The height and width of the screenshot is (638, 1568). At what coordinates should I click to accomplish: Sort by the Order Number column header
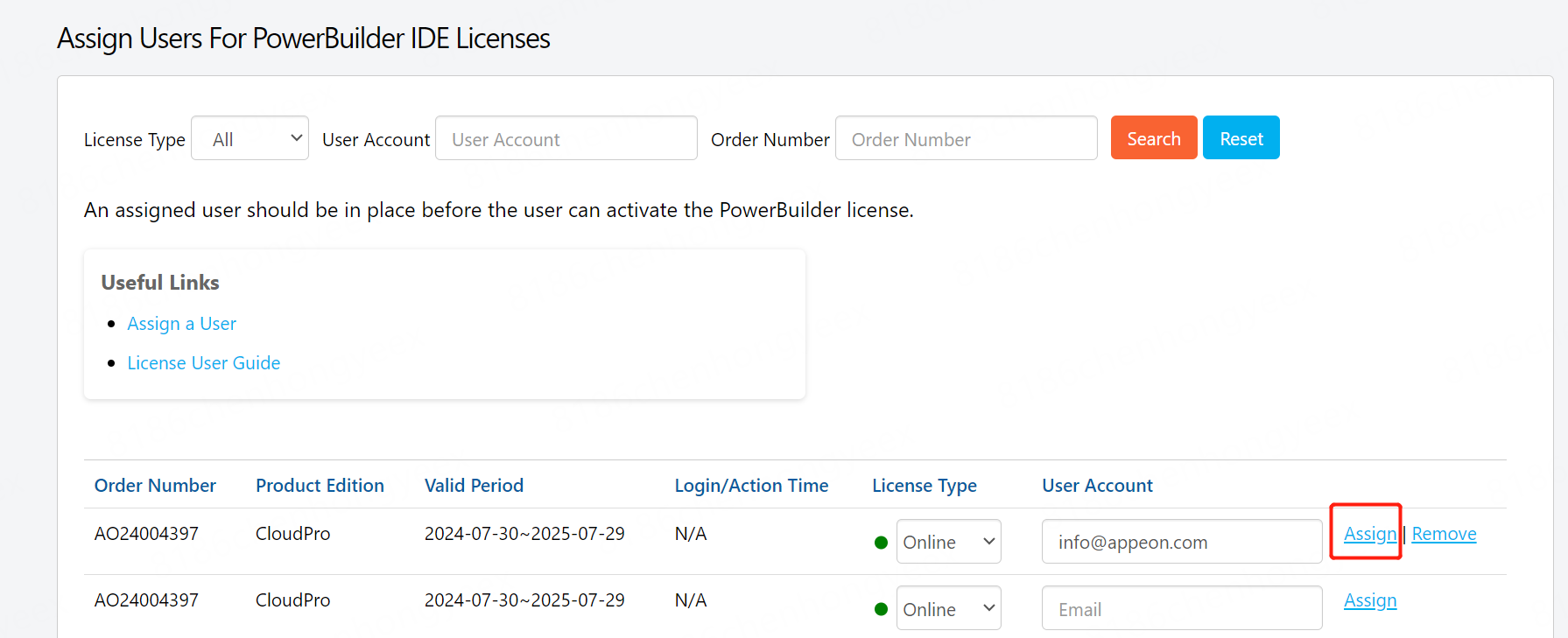(155, 486)
